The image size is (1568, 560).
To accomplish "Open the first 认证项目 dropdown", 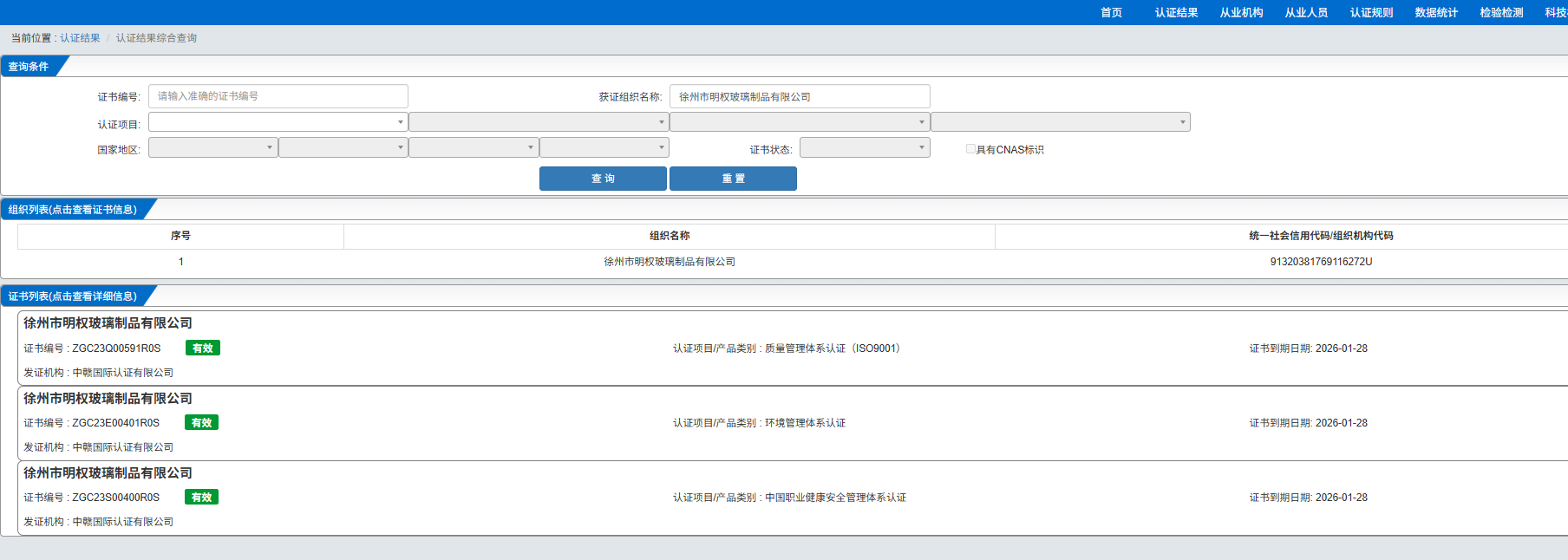I will pos(278,122).
